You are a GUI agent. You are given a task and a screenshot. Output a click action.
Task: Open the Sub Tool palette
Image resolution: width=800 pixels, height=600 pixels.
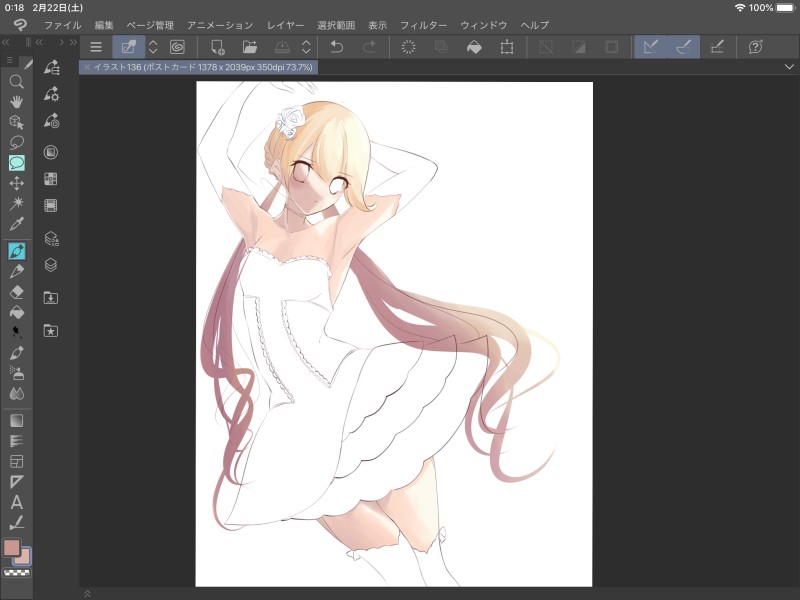point(51,67)
